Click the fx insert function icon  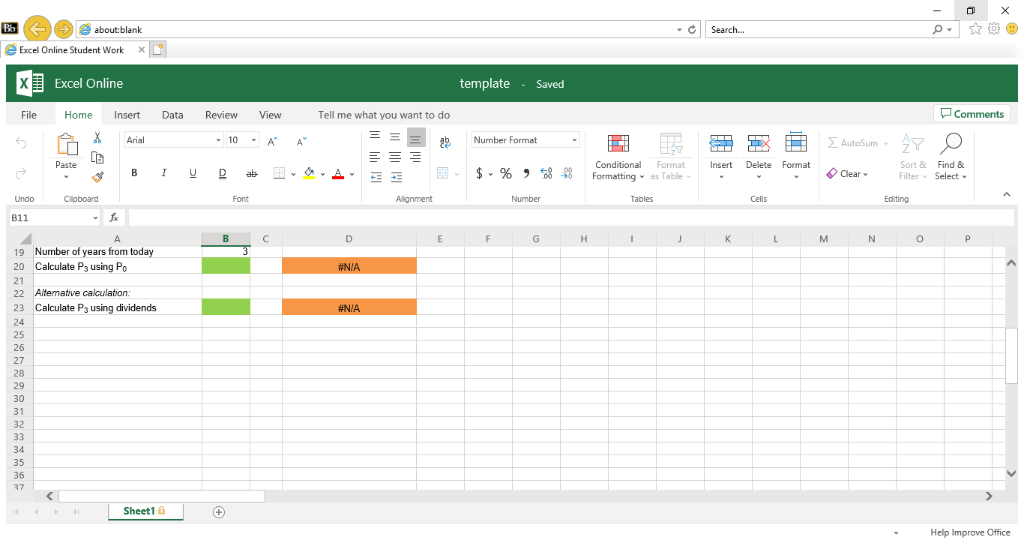click(114, 217)
